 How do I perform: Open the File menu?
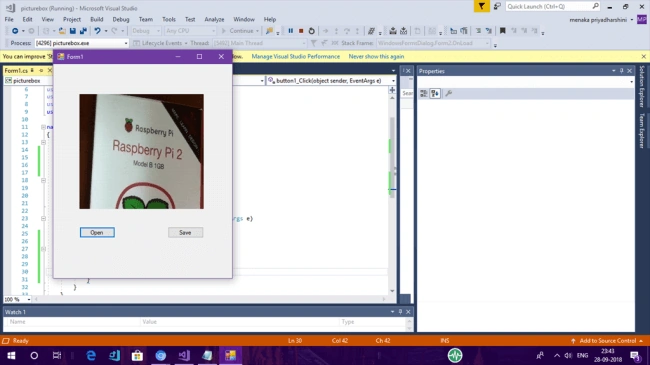[x=9, y=19]
